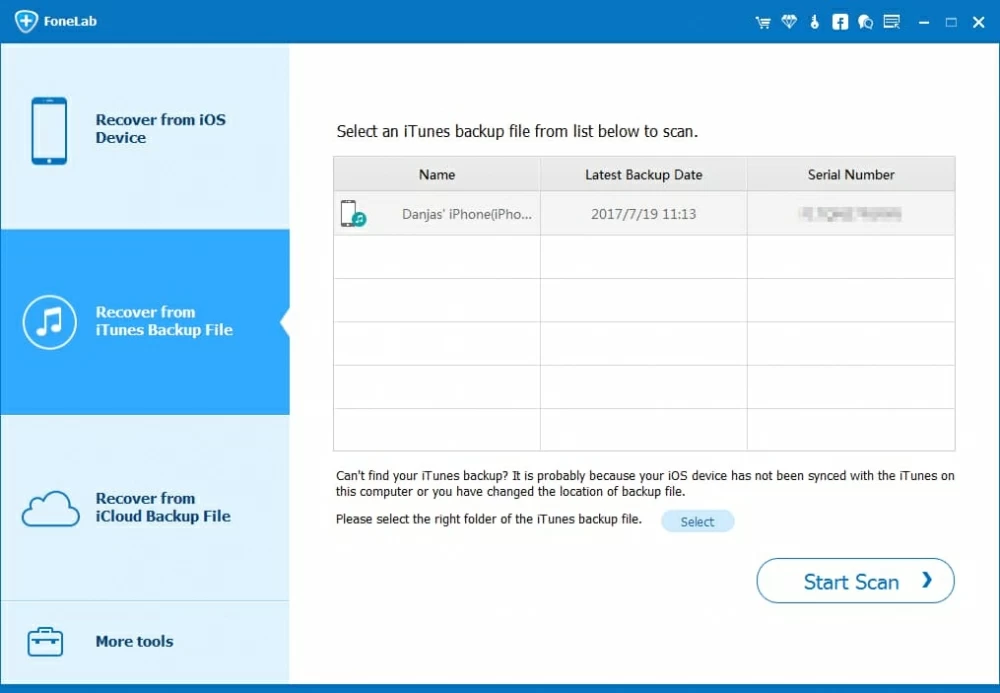
Task: Click the iPhone device icon in sidebar
Action: (x=49, y=130)
